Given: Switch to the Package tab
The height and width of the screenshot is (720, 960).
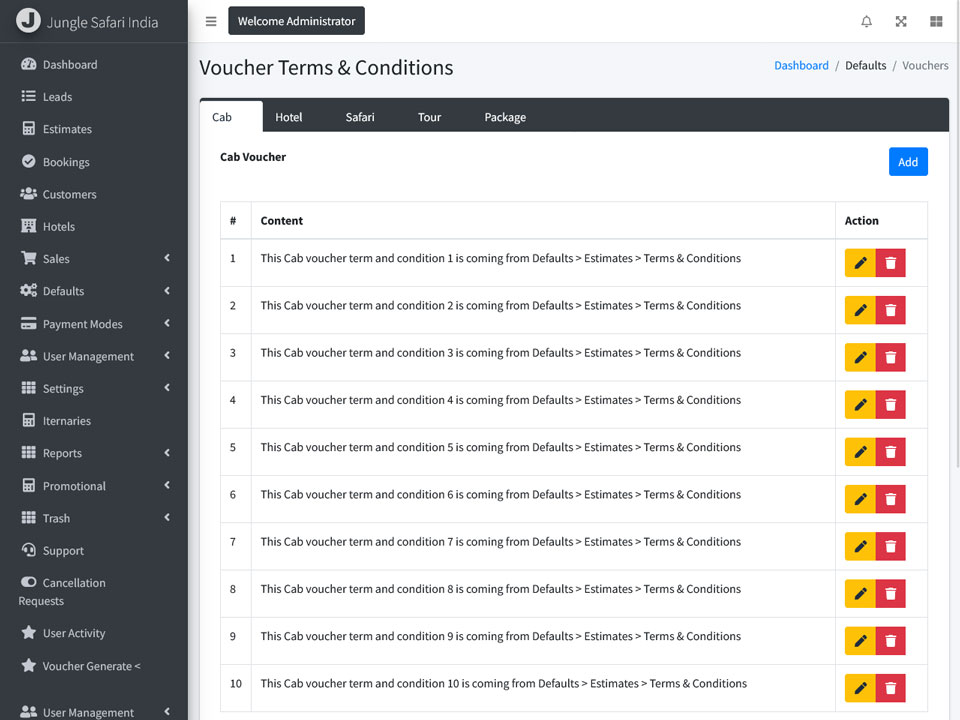Looking at the screenshot, I should coord(505,117).
